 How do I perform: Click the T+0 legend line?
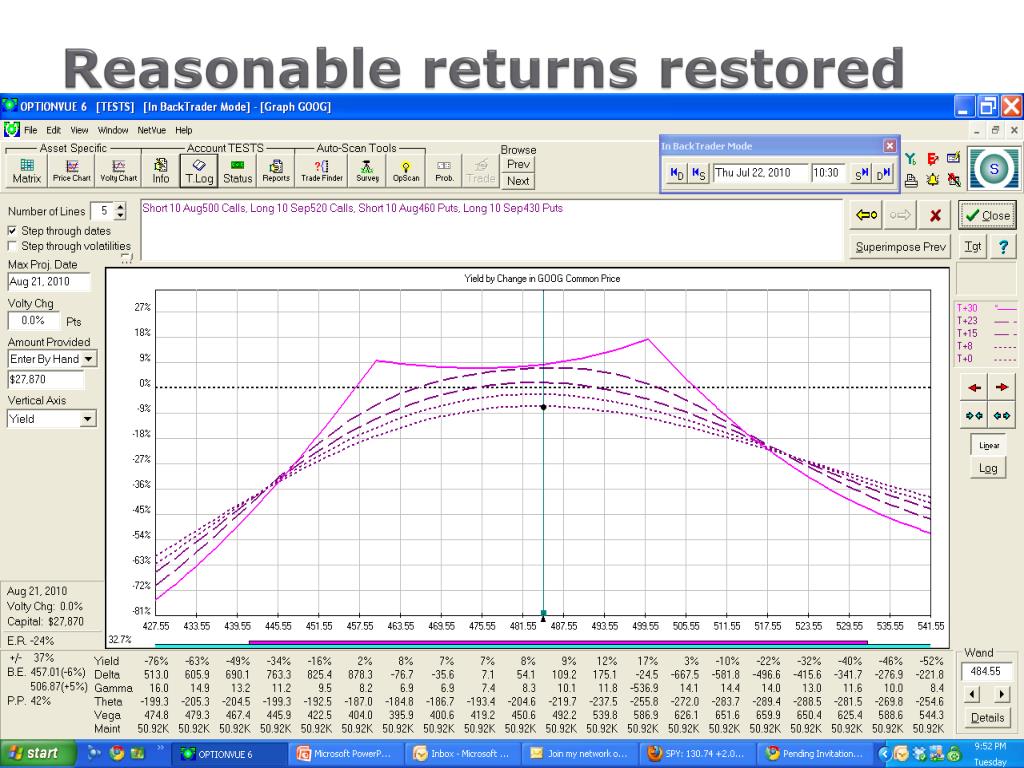click(x=986, y=359)
